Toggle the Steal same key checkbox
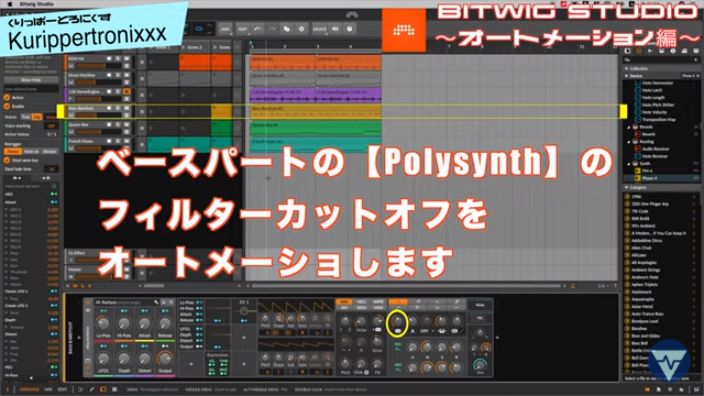Screen dimensions: 704x396 pos(7,160)
